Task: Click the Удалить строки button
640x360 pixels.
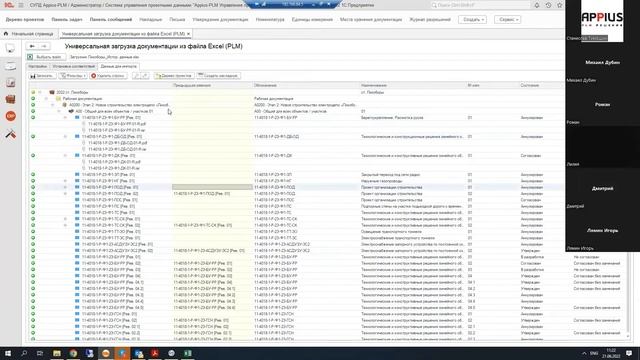Action: [109, 76]
